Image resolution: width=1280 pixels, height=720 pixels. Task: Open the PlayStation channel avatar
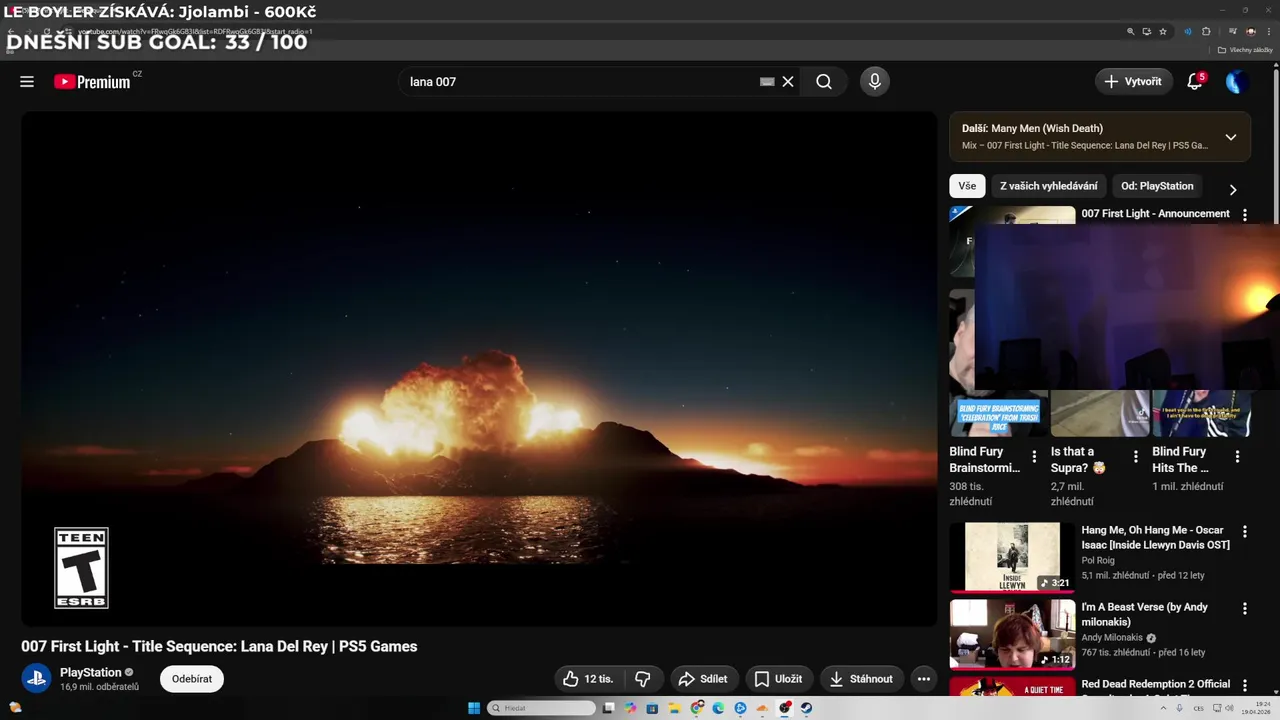coord(37,679)
